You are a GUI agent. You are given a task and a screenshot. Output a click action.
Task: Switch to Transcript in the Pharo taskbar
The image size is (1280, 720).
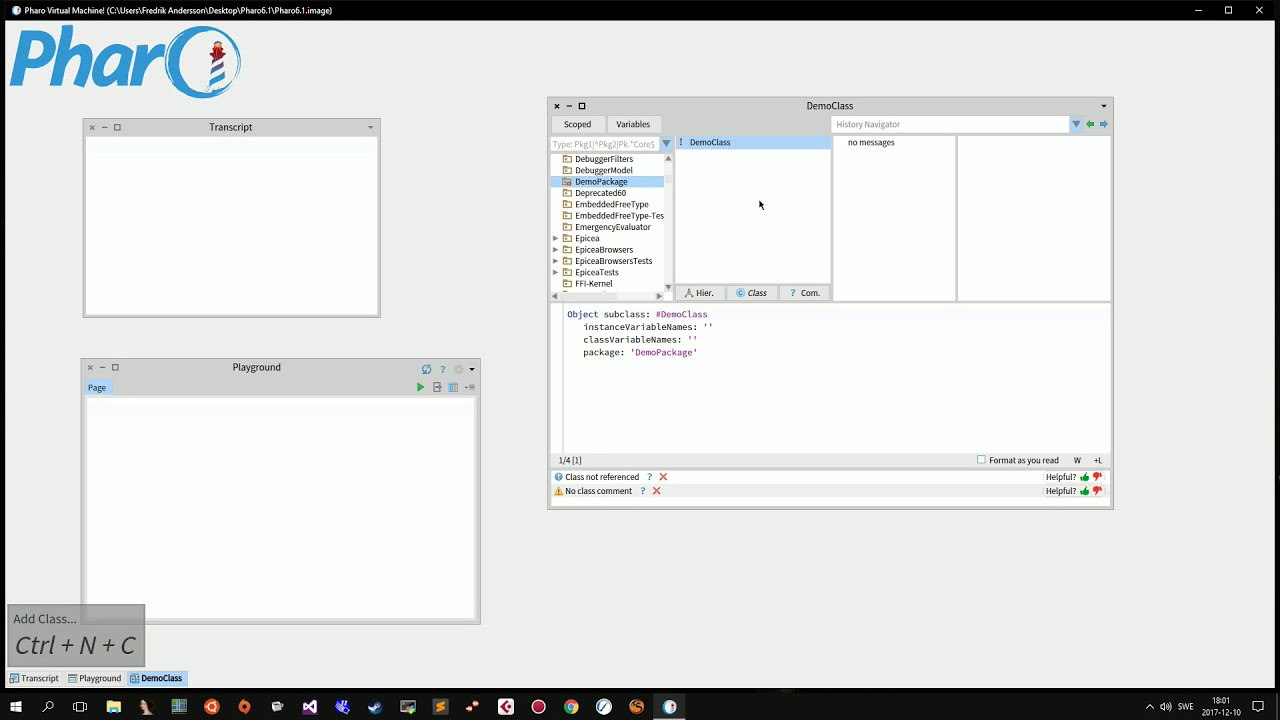[34, 678]
